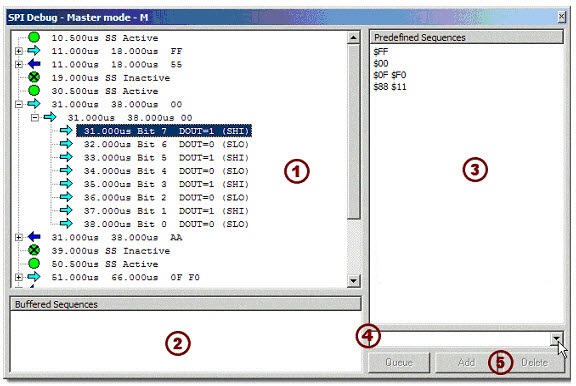Click the blue left arrow icon for 11.000us 55
The width and height of the screenshot is (576, 386).
tap(34, 64)
